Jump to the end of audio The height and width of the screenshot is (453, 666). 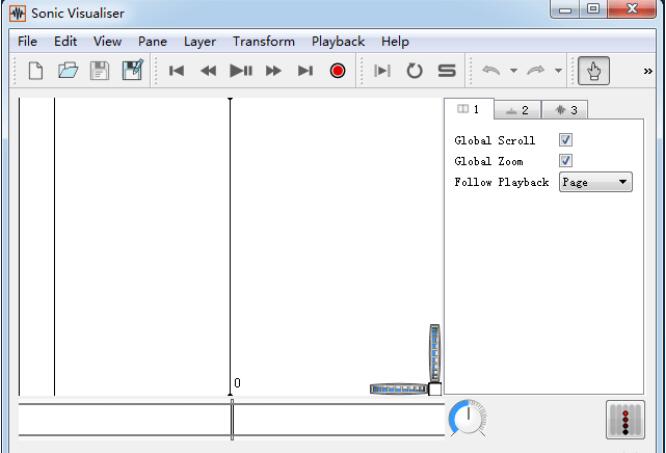(305, 71)
